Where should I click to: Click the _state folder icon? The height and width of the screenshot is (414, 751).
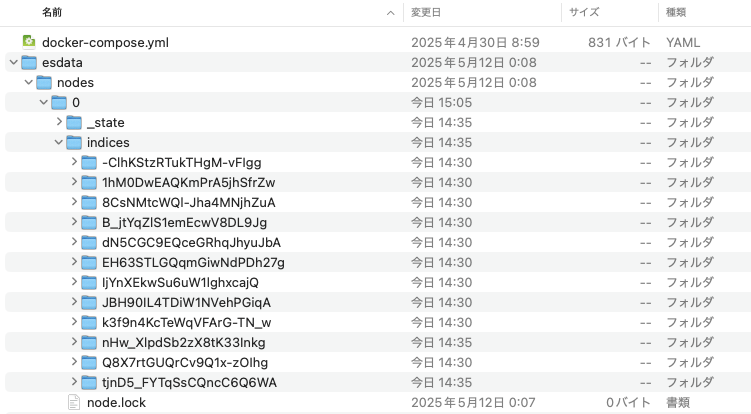coord(74,123)
